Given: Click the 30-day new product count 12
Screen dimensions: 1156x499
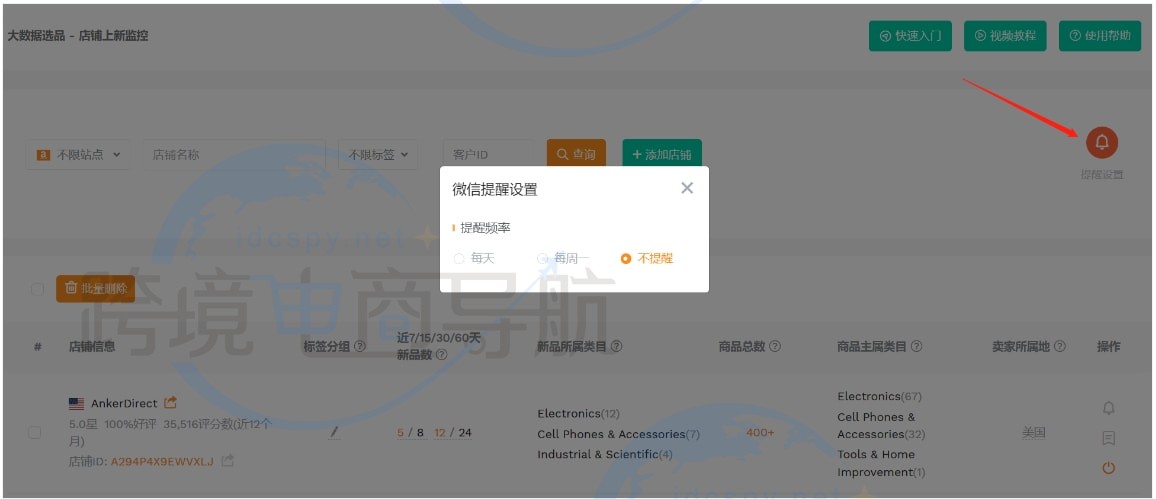Looking at the screenshot, I should pyautogui.click(x=440, y=433).
